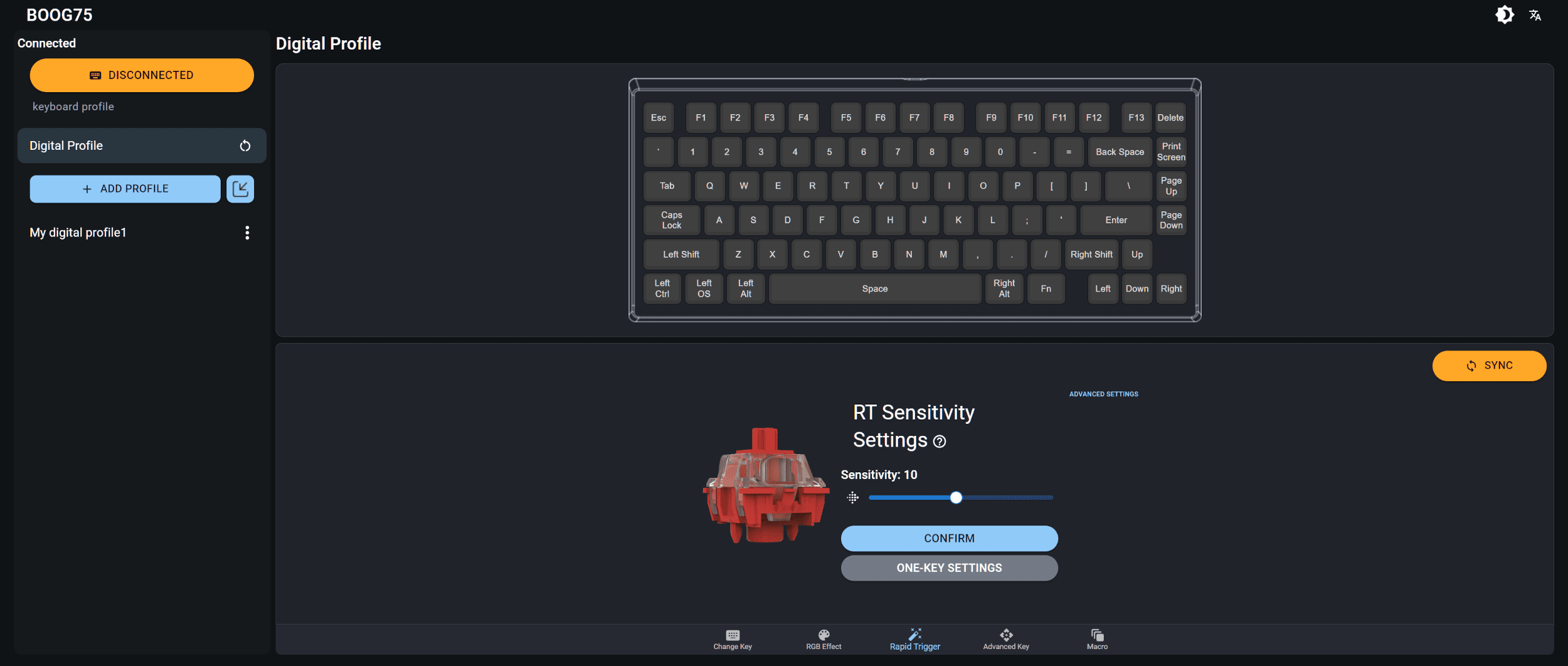Viewport: 1568px width, 666px height.
Task: Select the My digital profile1 entry
Action: [x=78, y=233]
